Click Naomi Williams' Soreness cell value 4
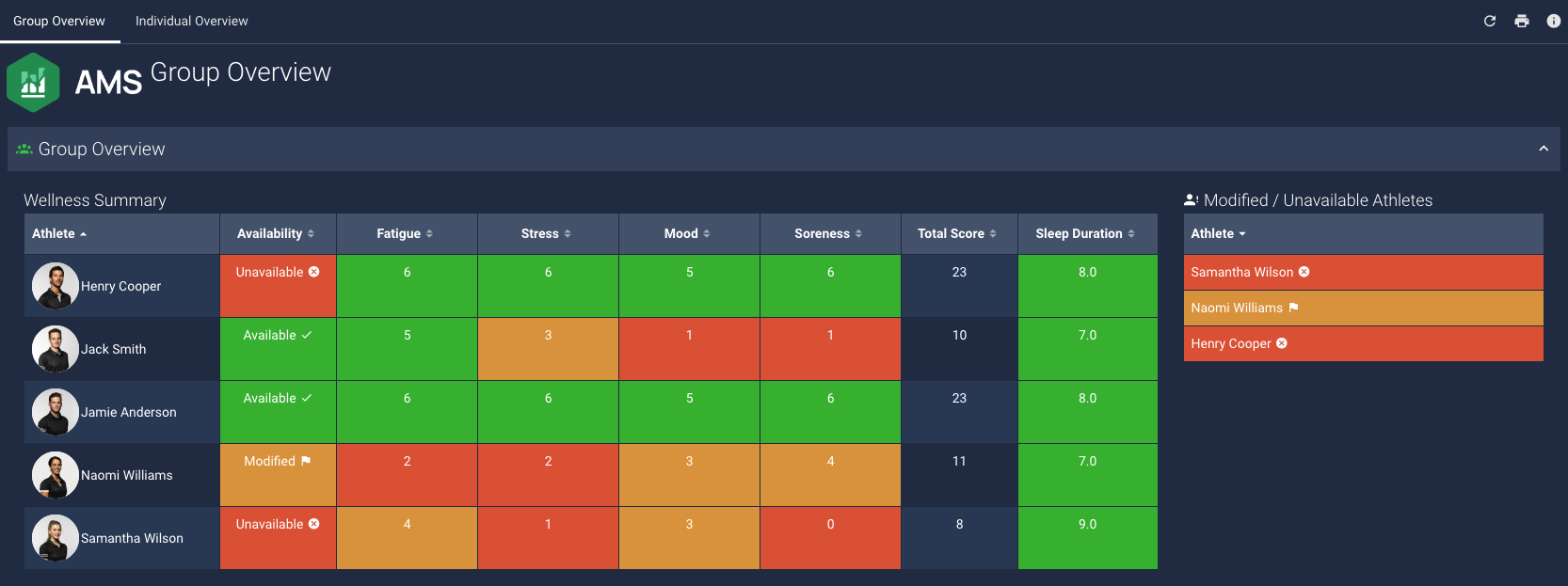The width and height of the screenshot is (1568, 586). tap(831, 475)
